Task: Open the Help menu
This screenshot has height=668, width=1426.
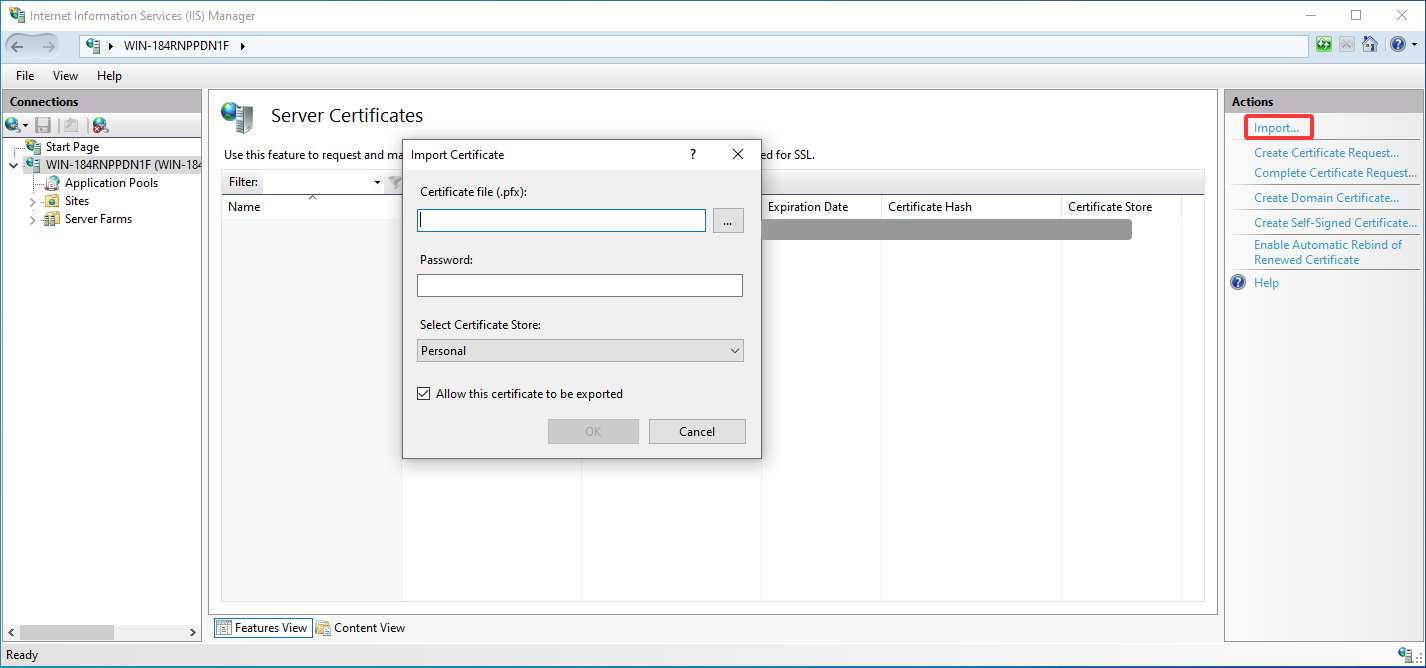Action: pyautogui.click(x=109, y=76)
